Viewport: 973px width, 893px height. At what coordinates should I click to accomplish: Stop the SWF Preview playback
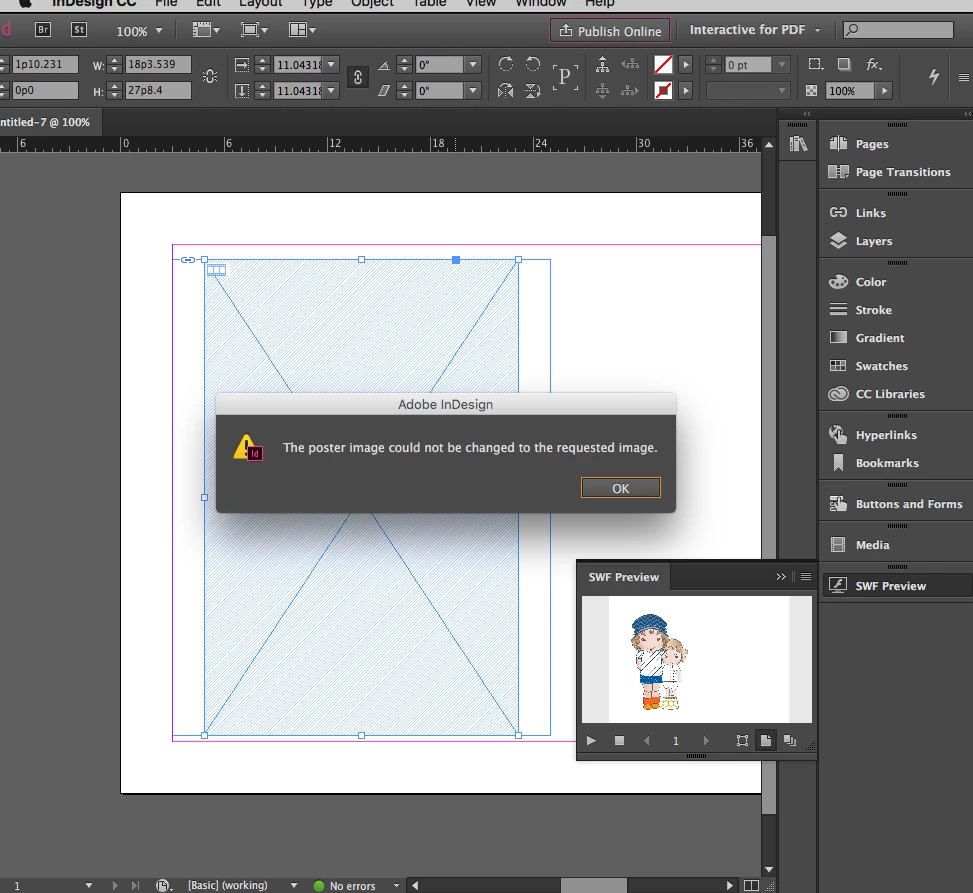coord(619,740)
